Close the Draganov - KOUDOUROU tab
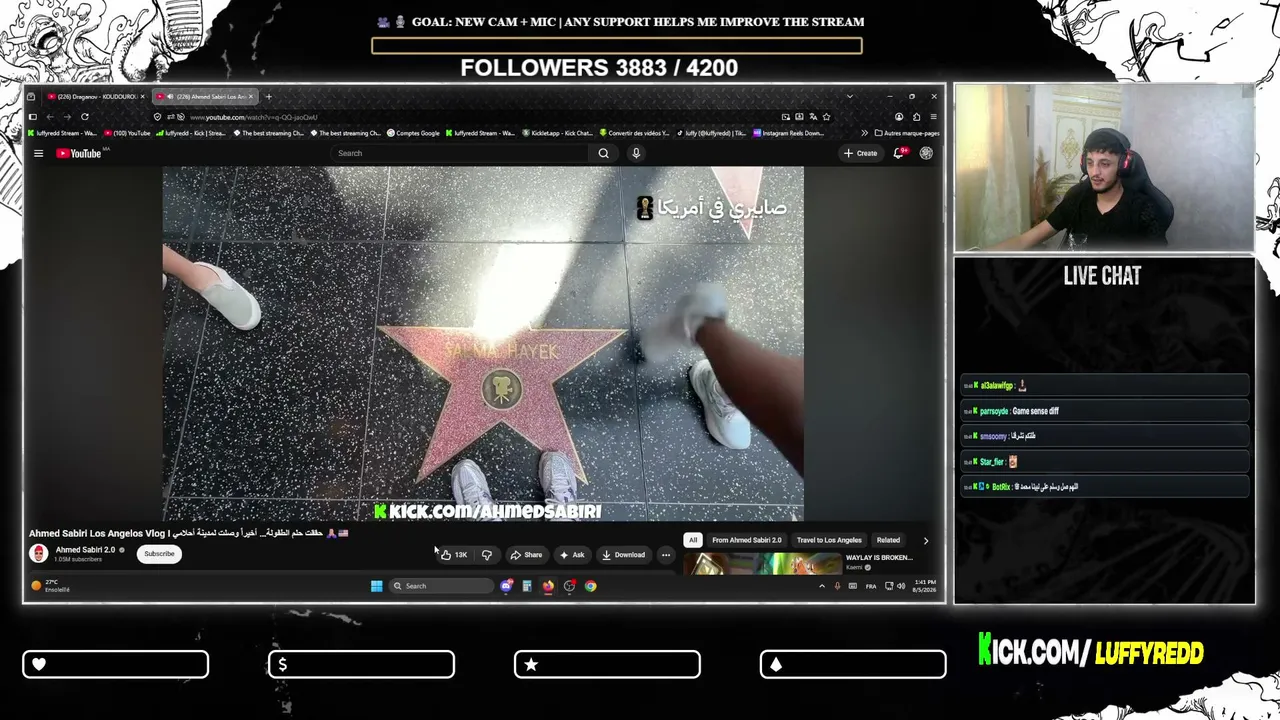1280x720 pixels. 142,97
